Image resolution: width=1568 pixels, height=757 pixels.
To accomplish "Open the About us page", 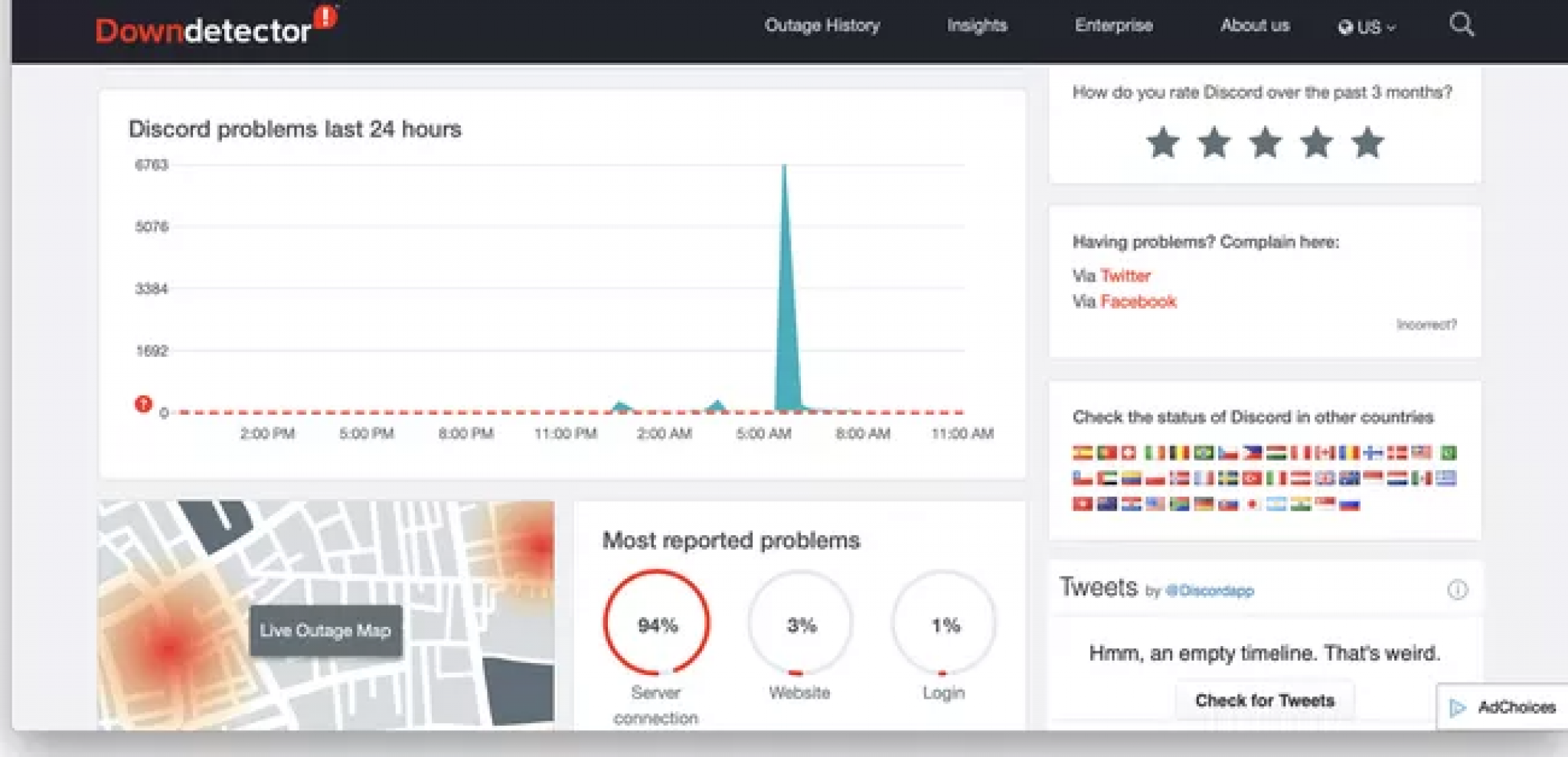I will click(1255, 25).
